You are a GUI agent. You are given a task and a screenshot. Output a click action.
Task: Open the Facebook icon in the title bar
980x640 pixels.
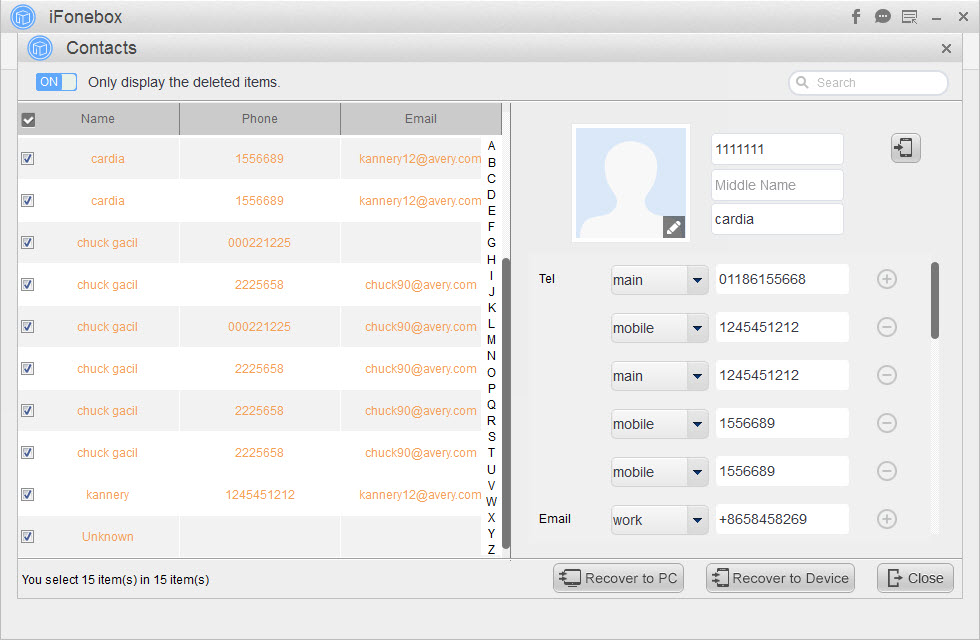coord(856,16)
